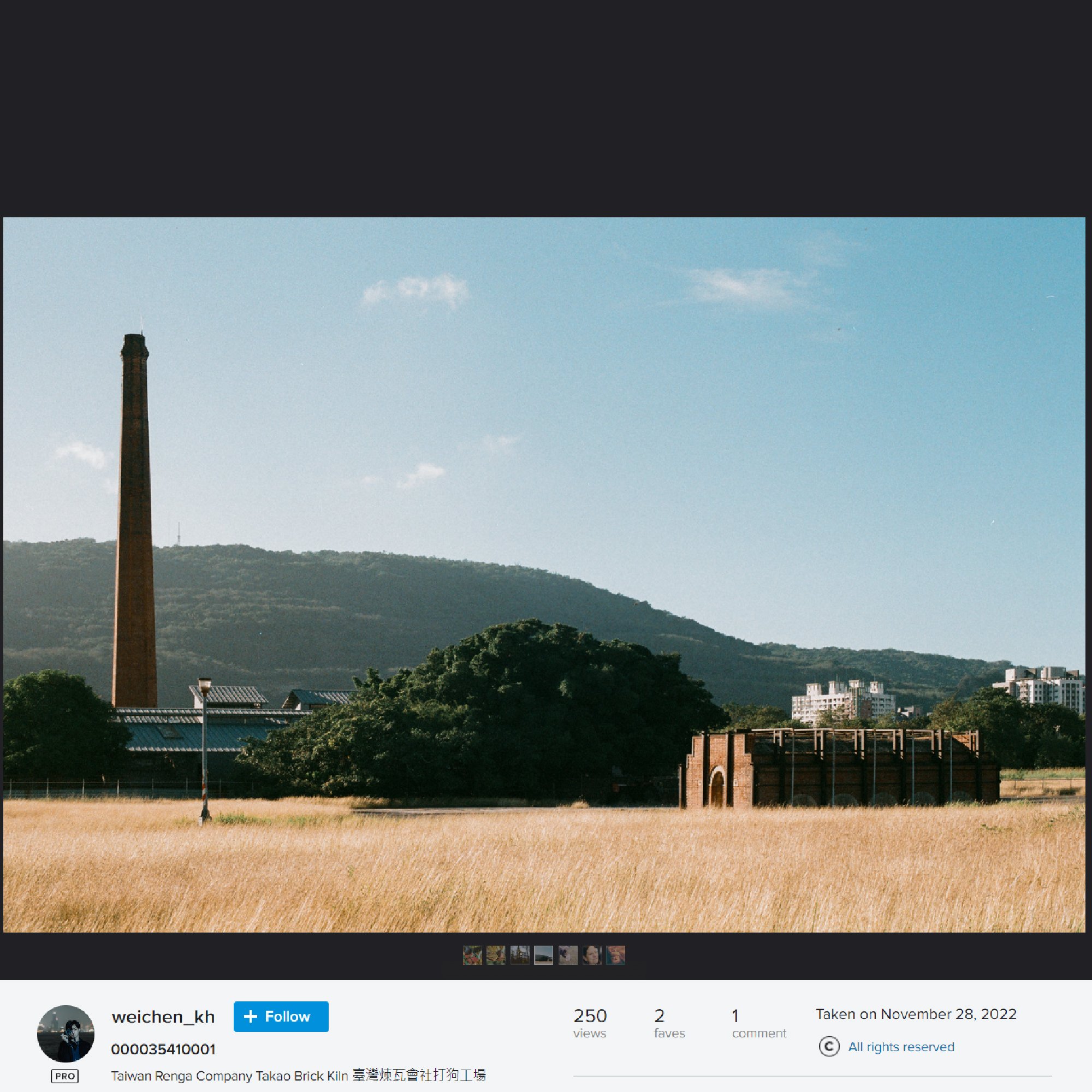Viewport: 1092px width, 1092px height.
Task: Show the 2 faves list
Action: (x=669, y=1024)
